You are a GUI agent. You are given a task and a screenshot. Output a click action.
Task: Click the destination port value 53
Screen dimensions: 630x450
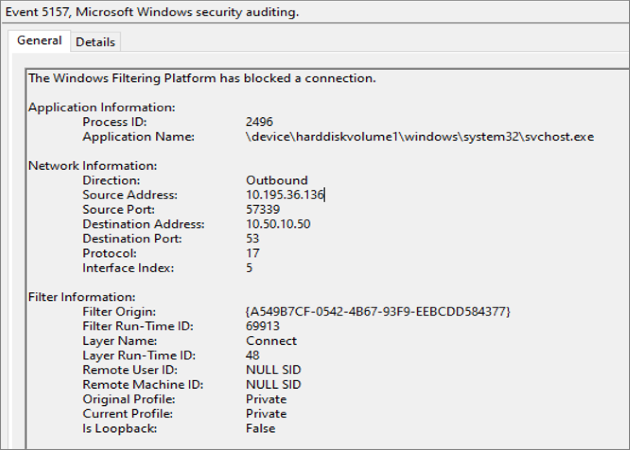253,239
